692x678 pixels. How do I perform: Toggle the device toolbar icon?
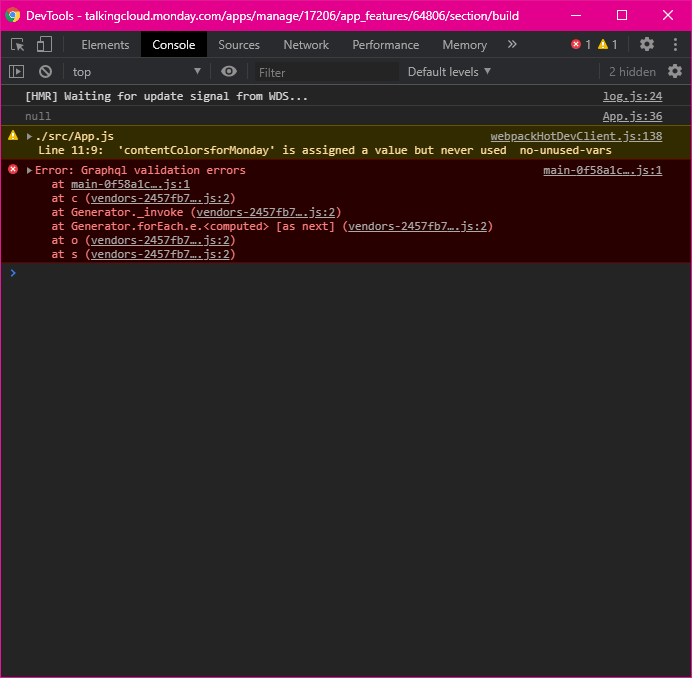[x=44, y=45]
